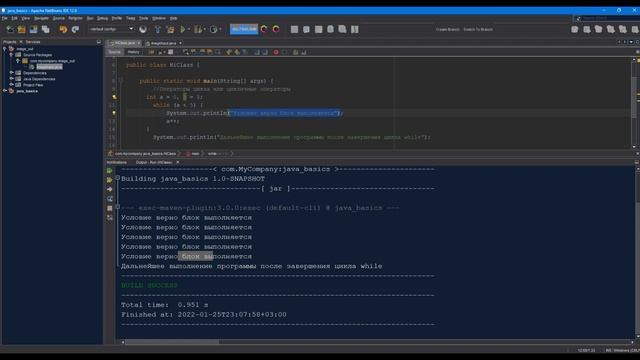Collapse the Source Packages tree node
Viewport: 640px width, 360px height.
coord(11,55)
